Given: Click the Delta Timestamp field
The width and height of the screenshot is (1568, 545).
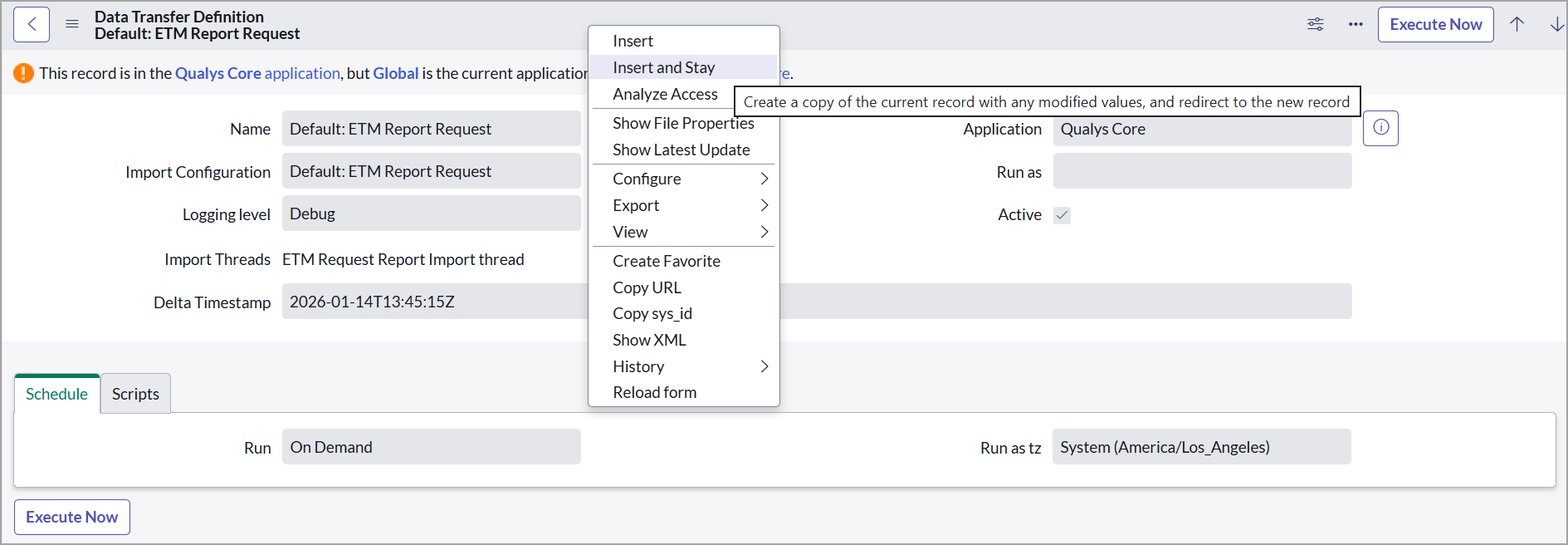Looking at the screenshot, I should [x=817, y=302].
